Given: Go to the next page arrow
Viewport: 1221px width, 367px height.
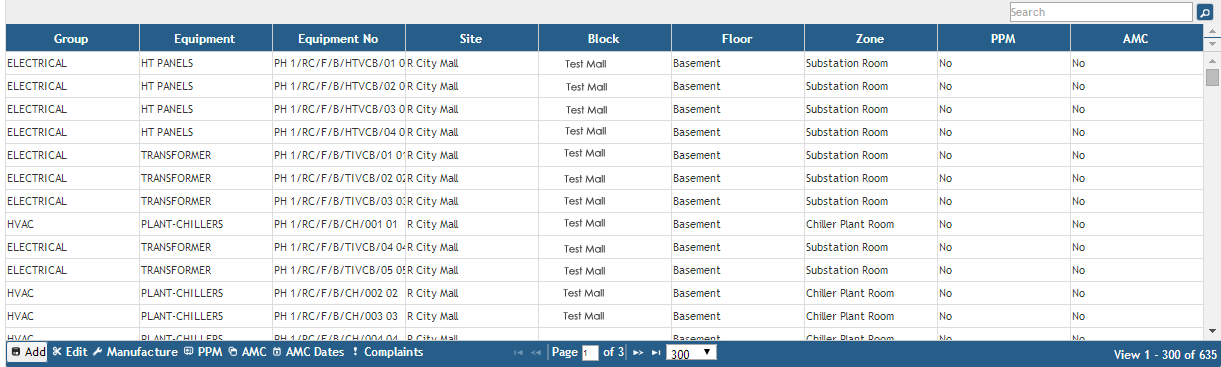Looking at the screenshot, I should click(x=638, y=353).
